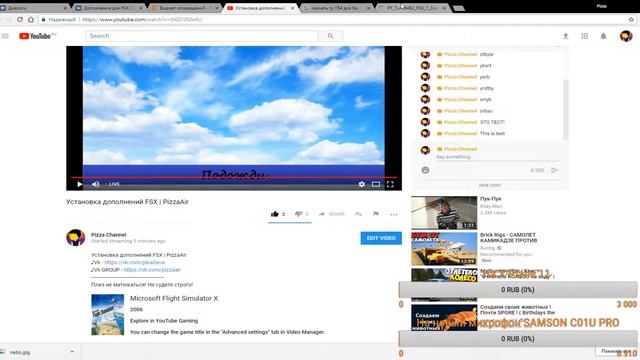Image resolution: width=640 pixels, height=360 pixels.
Task: Open the VK GROUP link
Action: (x=152, y=270)
